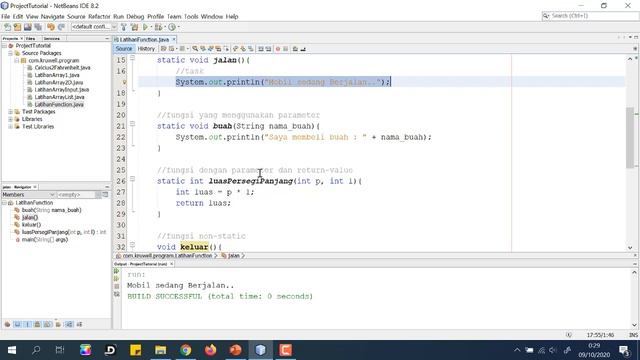Image resolution: width=640 pixels, height=360 pixels.
Task: Select Celcius2Fahrenheit.java in the project tree
Action: [62, 68]
